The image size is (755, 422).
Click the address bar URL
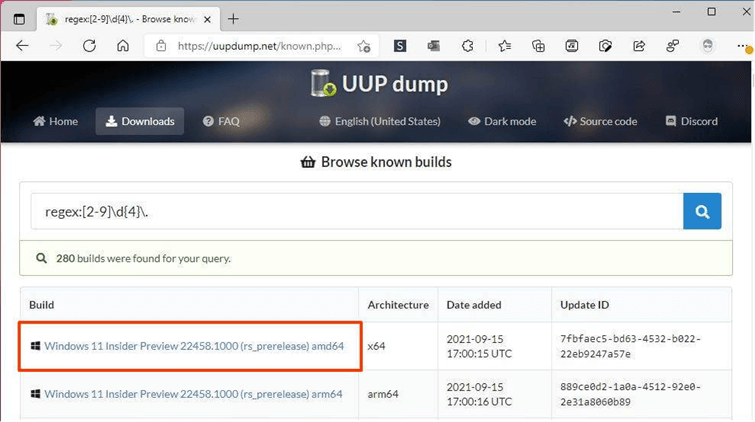(x=259, y=46)
